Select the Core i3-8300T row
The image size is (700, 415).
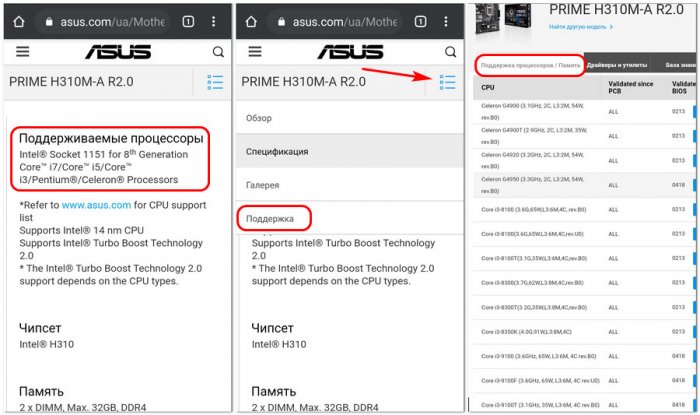coord(584,307)
